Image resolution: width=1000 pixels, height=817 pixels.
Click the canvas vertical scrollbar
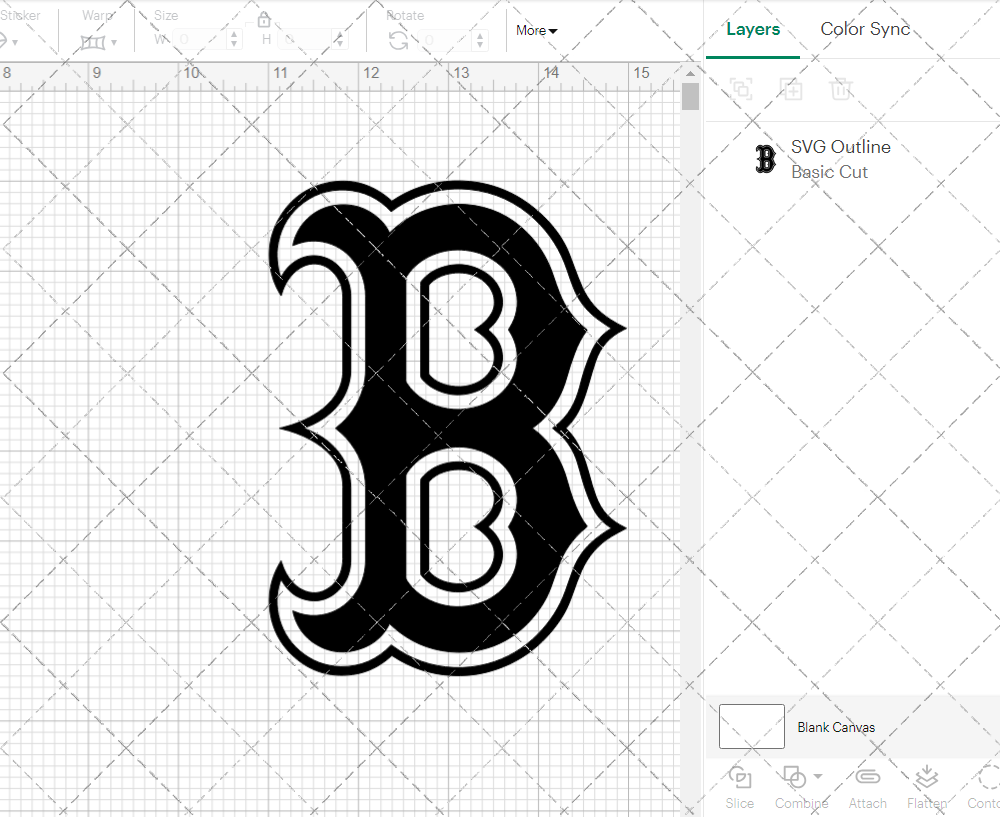(x=689, y=95)
